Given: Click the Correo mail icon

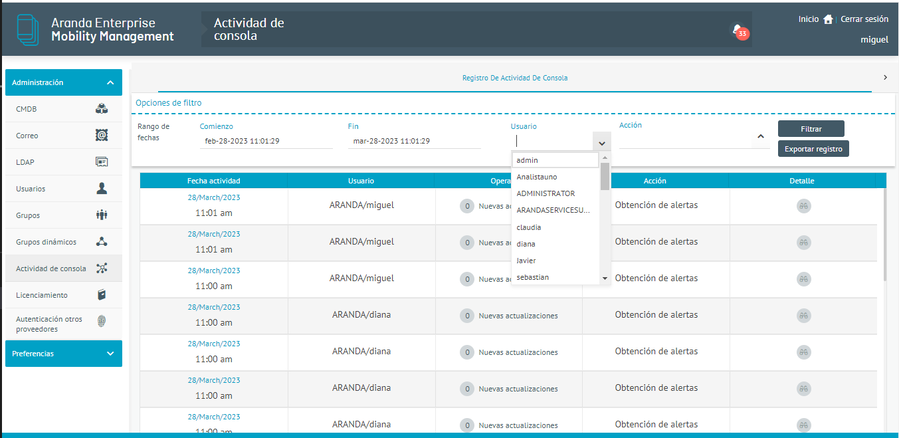Looking at the screenshot, I should [102, 135].
